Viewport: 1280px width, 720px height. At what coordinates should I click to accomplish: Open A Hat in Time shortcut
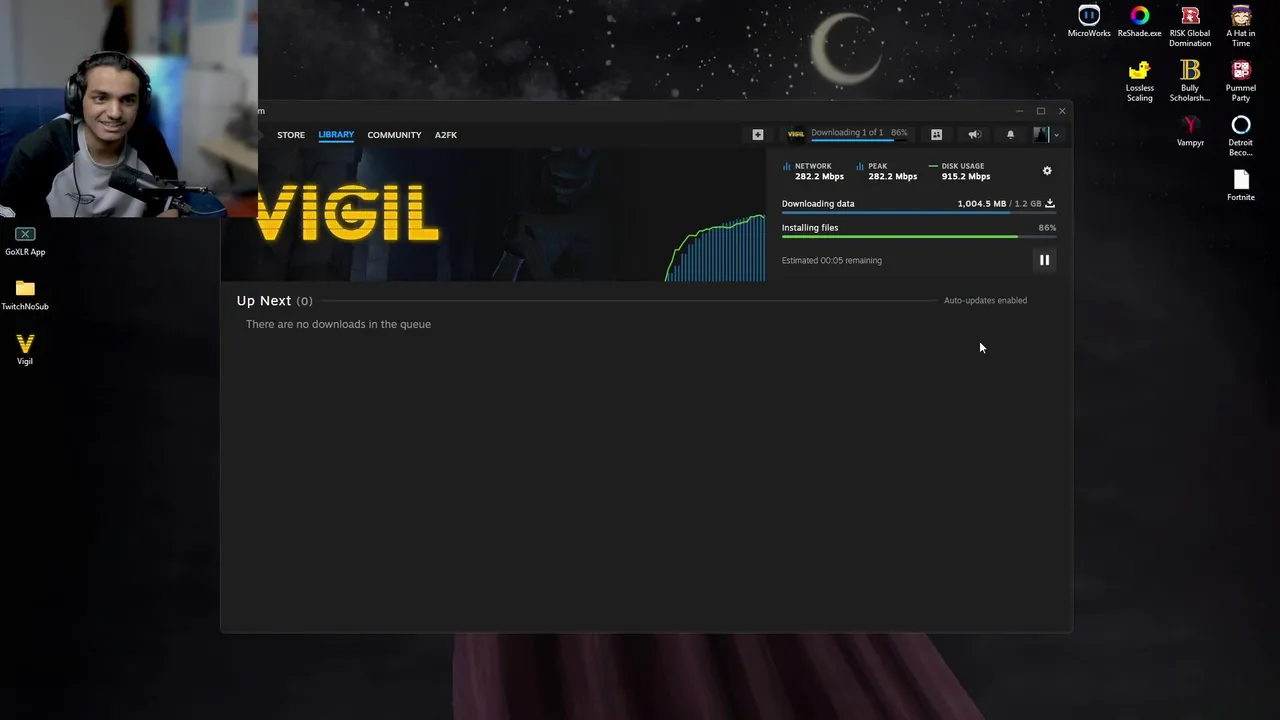click(1241, 27)
